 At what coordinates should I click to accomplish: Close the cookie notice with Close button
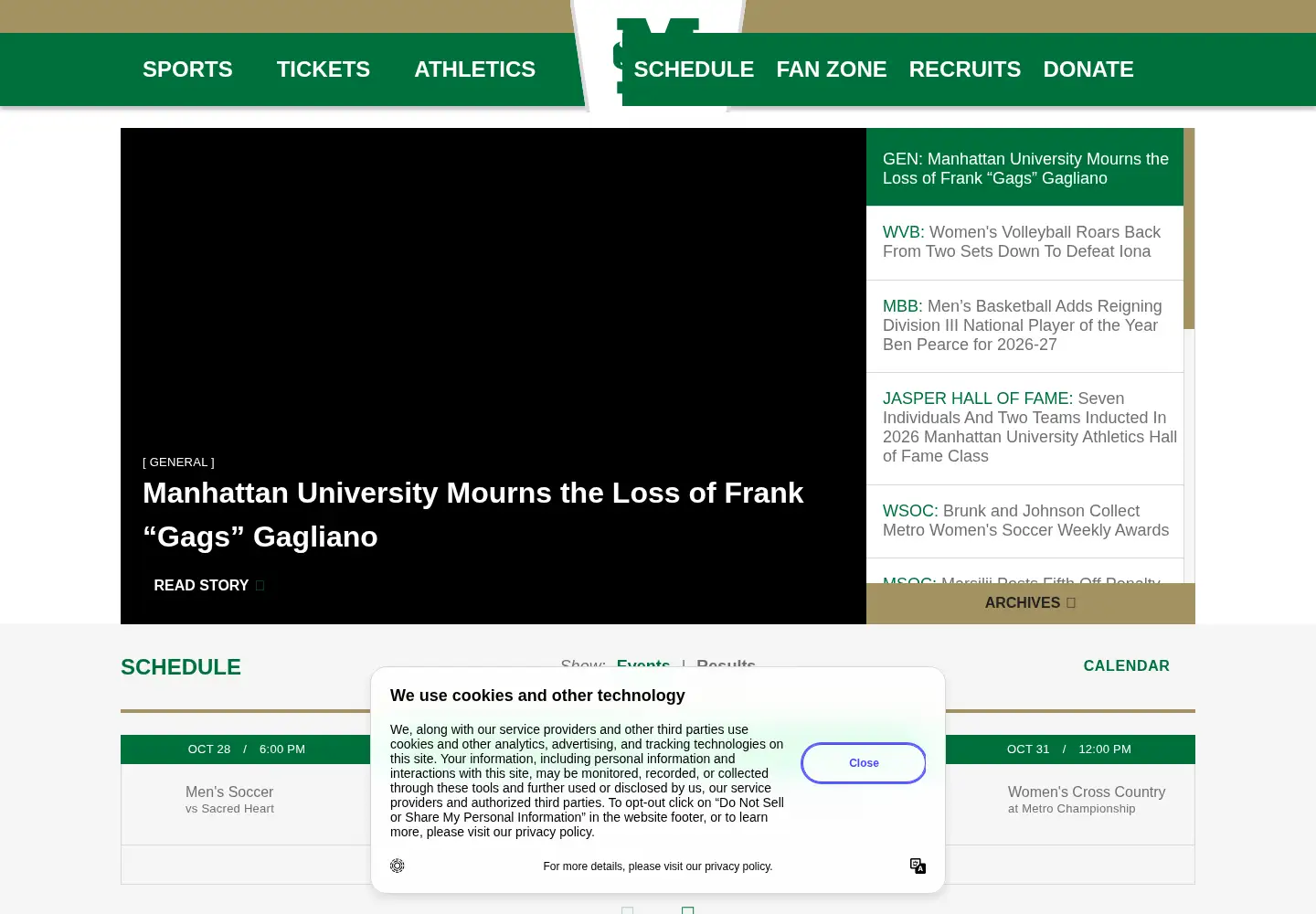[x=864, y=763]
